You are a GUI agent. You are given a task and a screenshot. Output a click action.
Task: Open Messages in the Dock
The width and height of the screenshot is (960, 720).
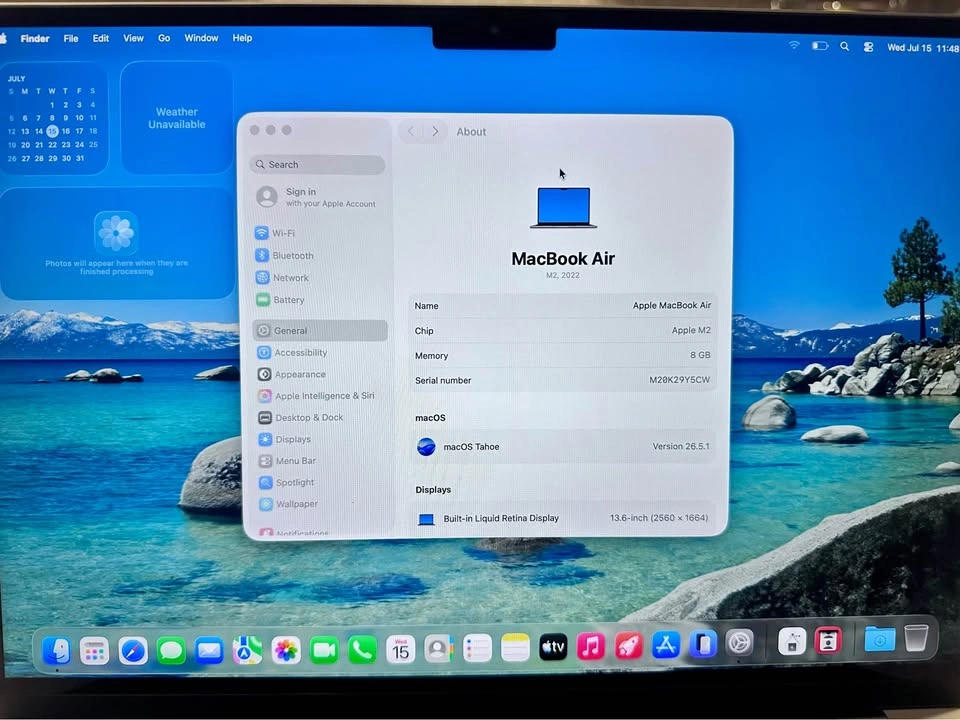tap(171, 650)
